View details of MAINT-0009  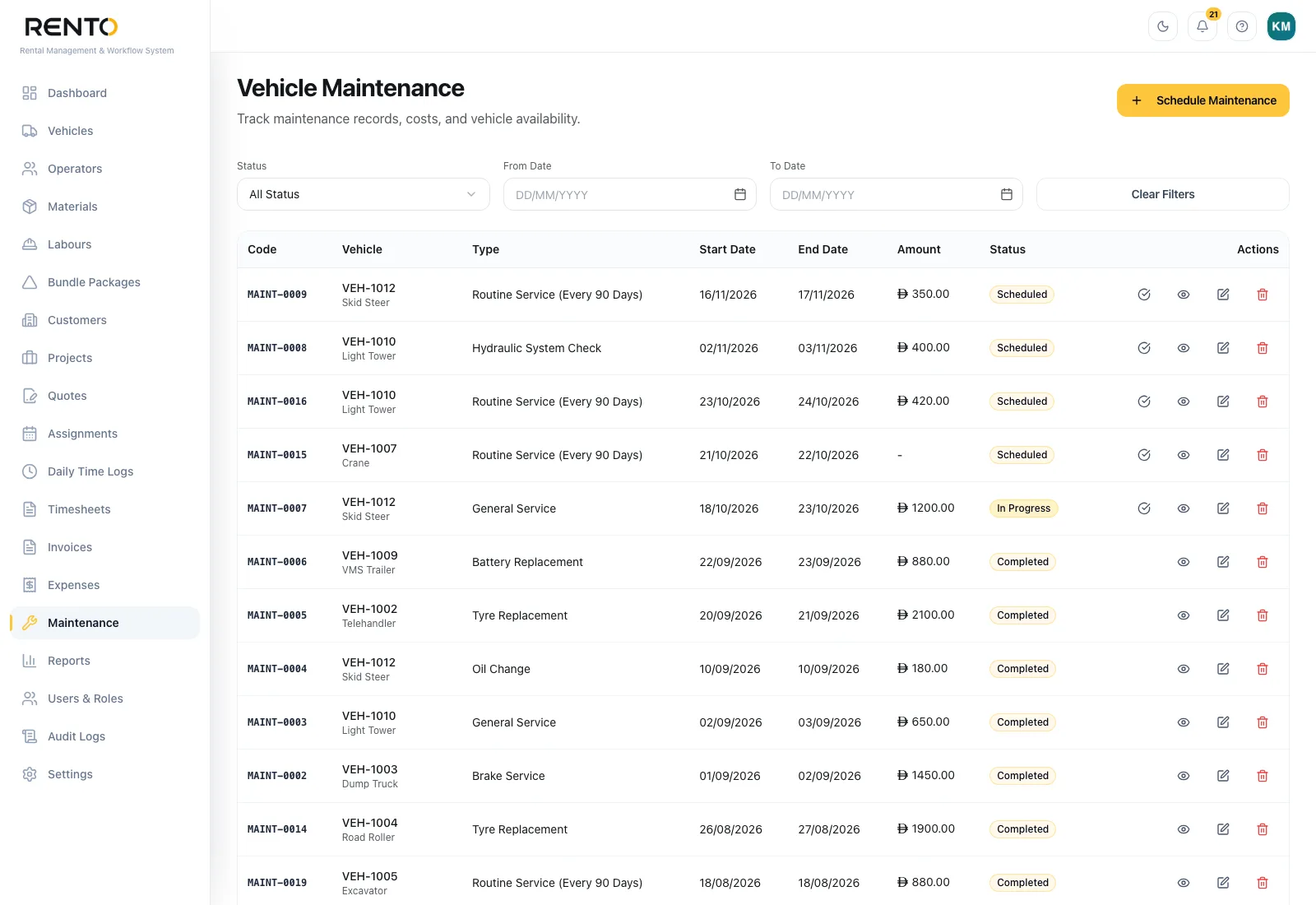[x=1184, y=295]
